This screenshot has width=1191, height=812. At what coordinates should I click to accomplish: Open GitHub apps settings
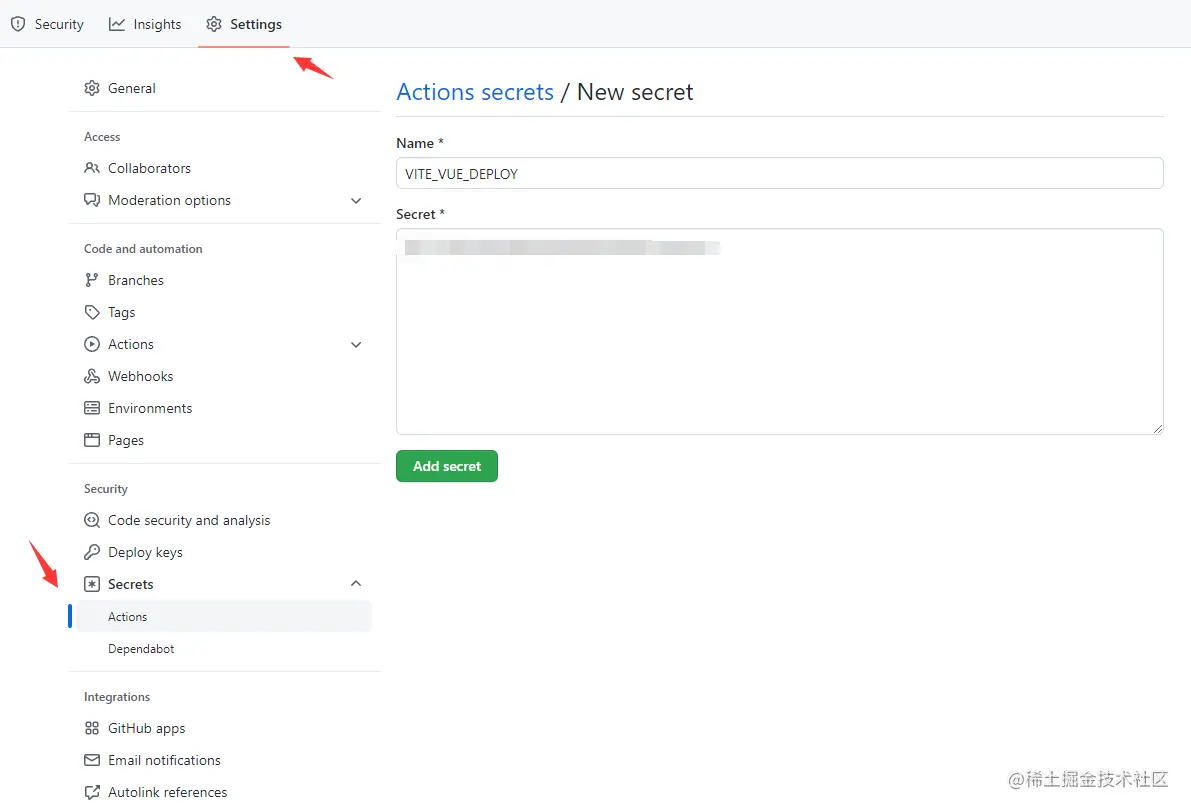(x=224, y=728)
